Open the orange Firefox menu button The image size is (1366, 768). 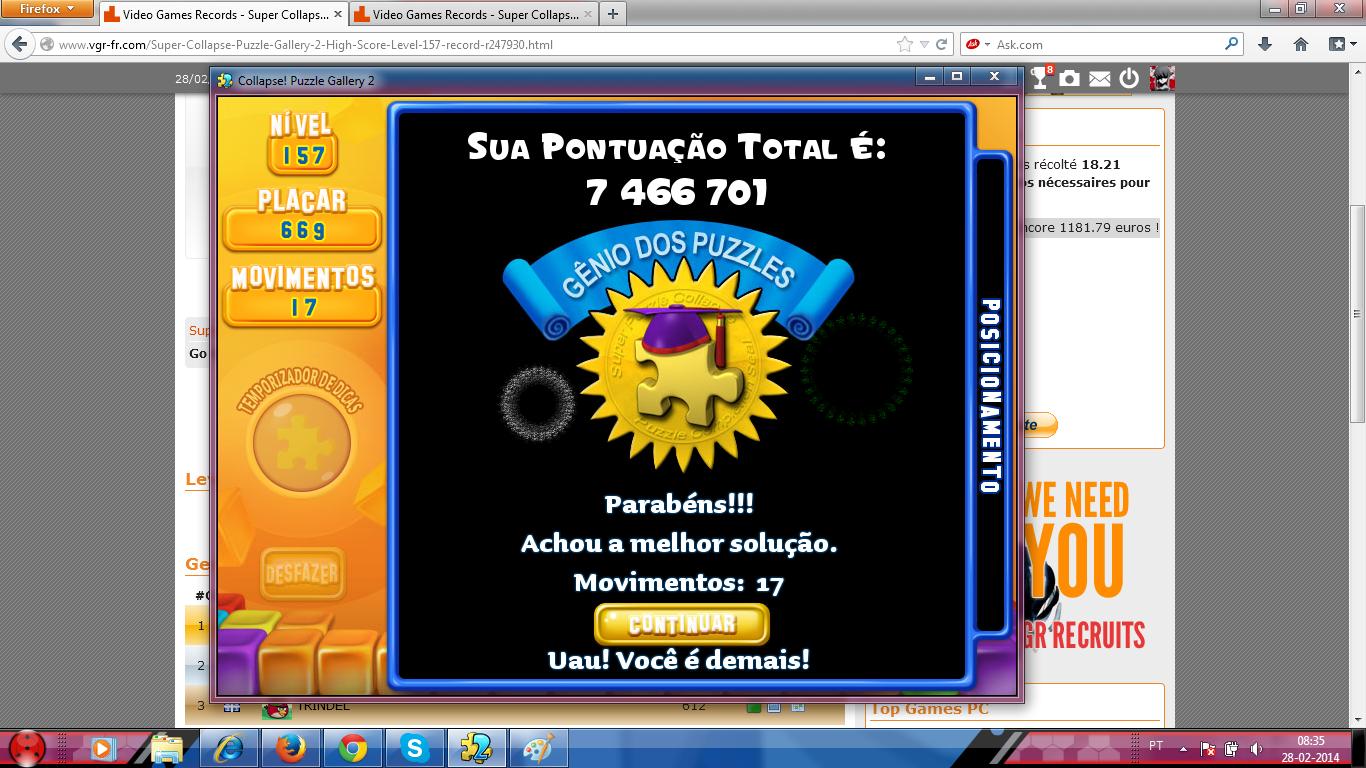tap(46, 9)
